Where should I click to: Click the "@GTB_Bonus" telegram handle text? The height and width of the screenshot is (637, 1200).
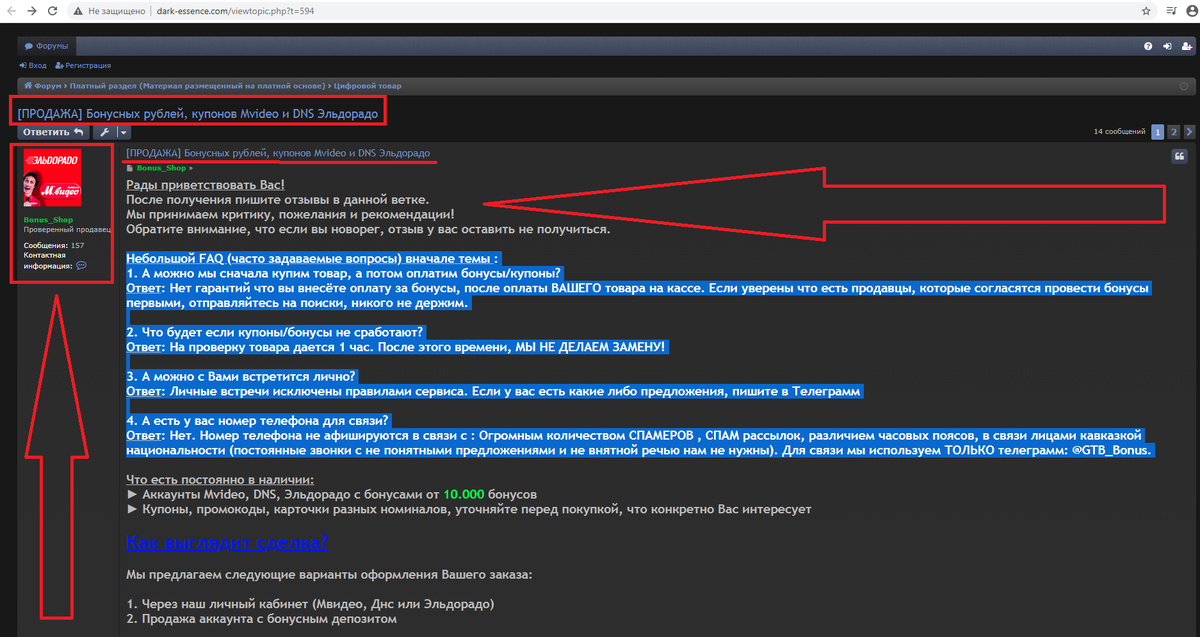1110,450
